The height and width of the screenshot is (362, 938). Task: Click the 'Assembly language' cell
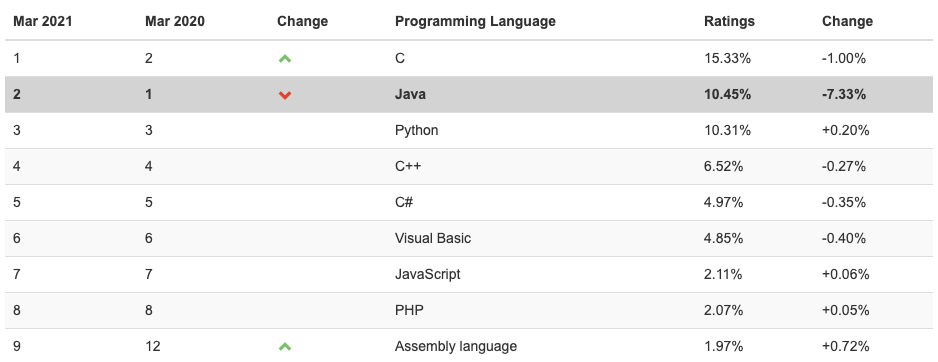pyautogui.click(x=456, y=346)
